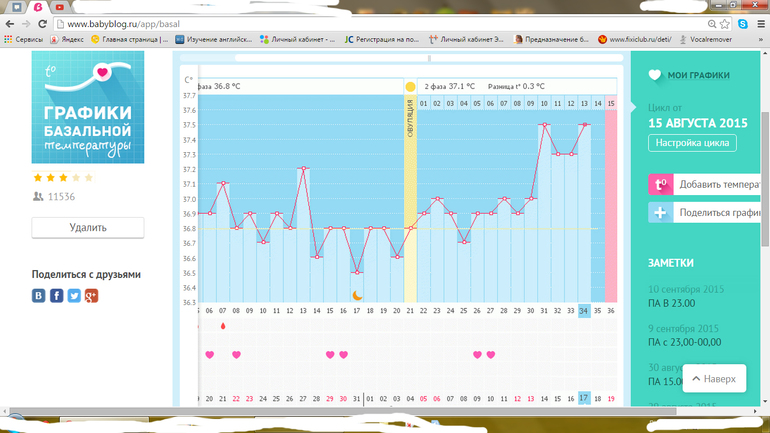Share the chart via Facebook icon
770x433 pixels.
56,296
